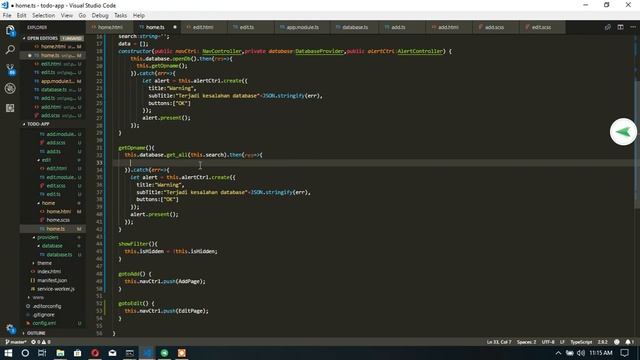The image size is (640, 360).
Task: Open the red Opera browser taskbar icon
Action: click(x=95, y=353)
